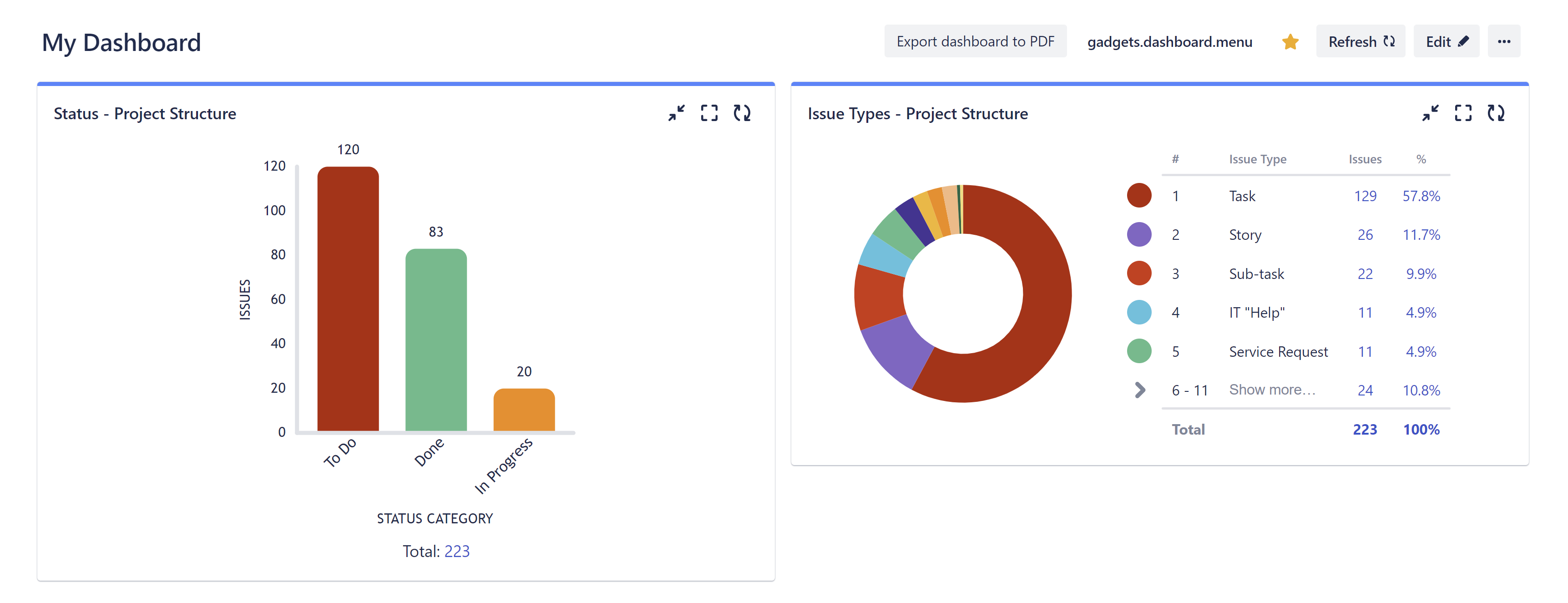Expand the Status gadget to fullscreen
Viewport: 1568px width, 603px height.
click(x=709, y=113)
